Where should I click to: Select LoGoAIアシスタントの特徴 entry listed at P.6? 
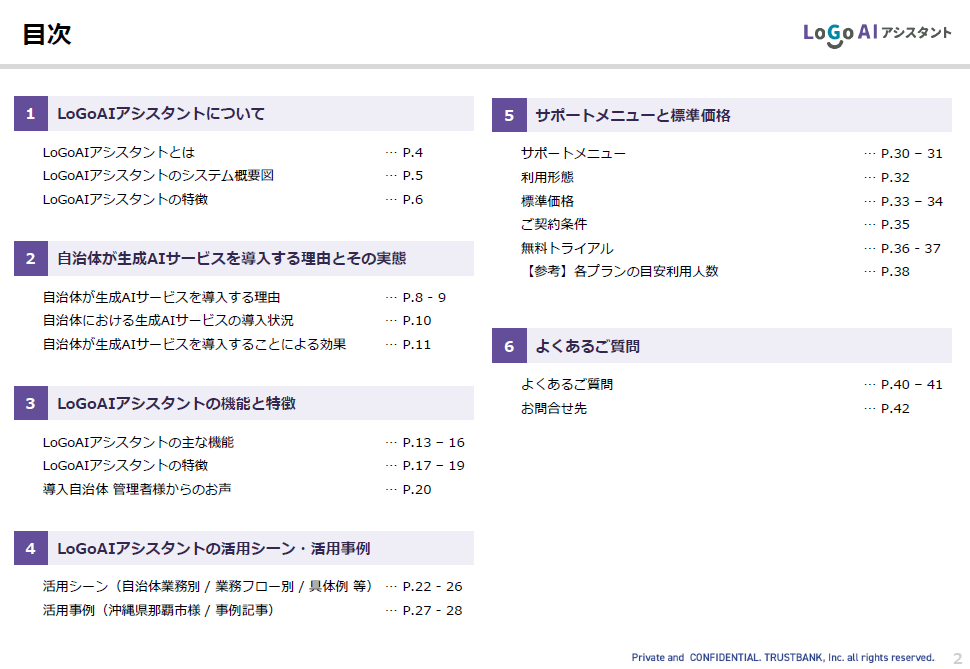(126, 199)
